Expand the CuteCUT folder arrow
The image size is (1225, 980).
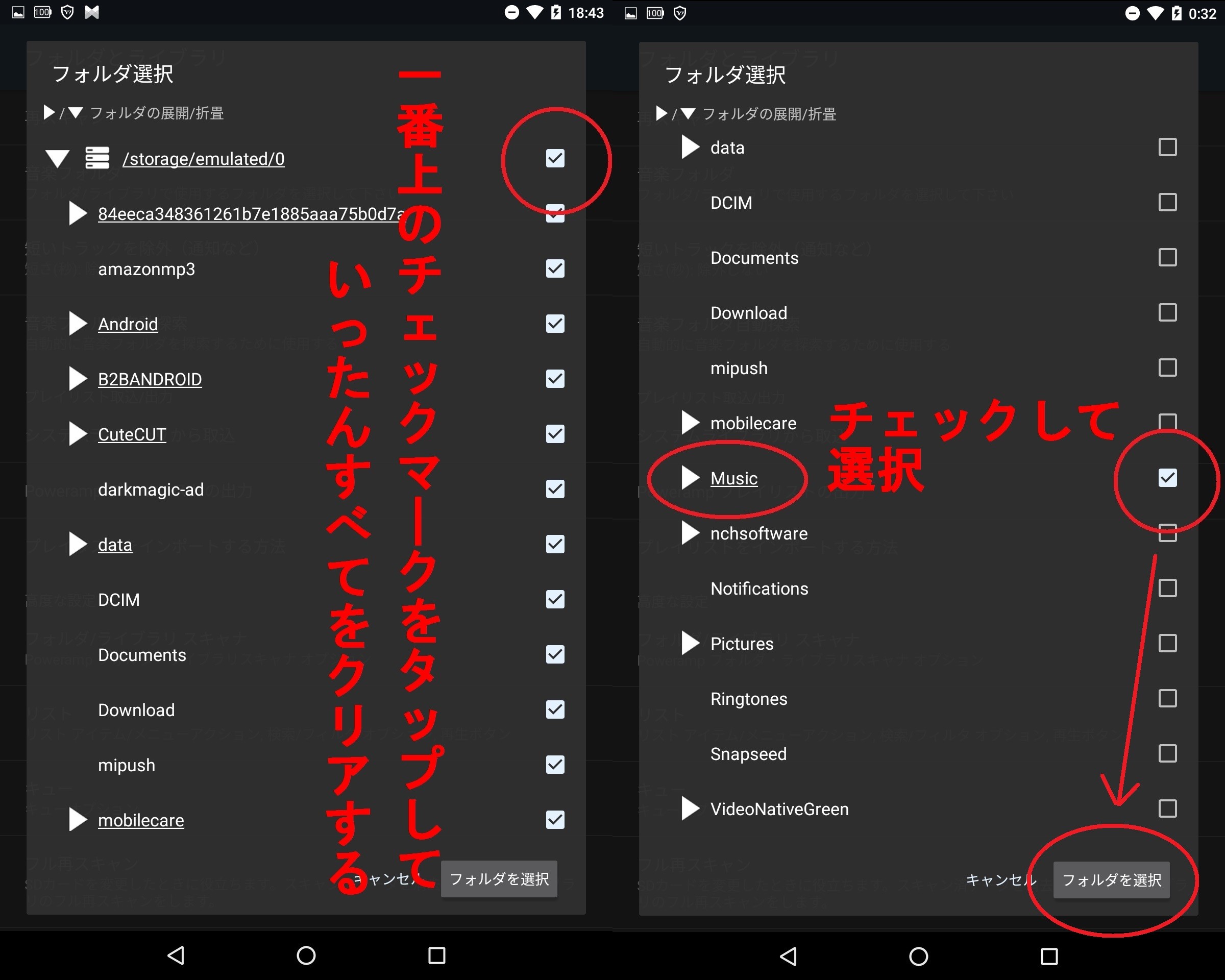coord(77,434)
